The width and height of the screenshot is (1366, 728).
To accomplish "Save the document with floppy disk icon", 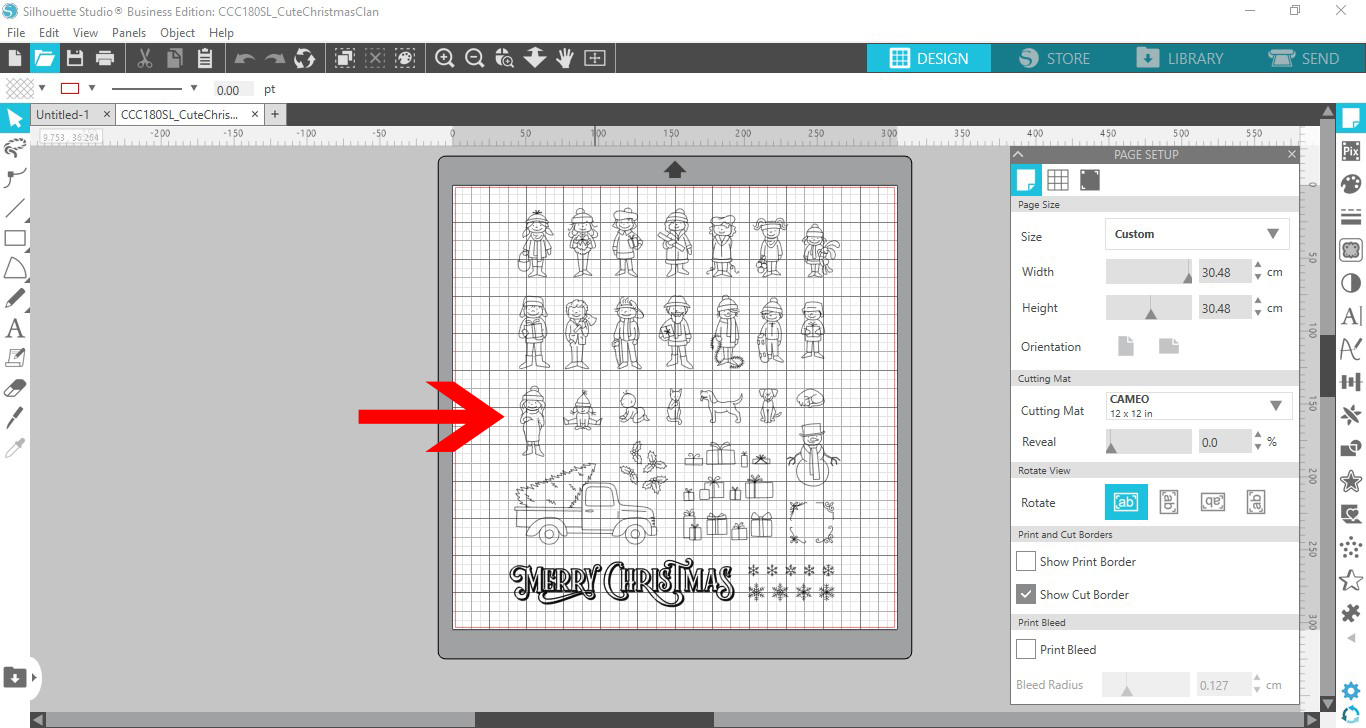I will coord(75,58).
